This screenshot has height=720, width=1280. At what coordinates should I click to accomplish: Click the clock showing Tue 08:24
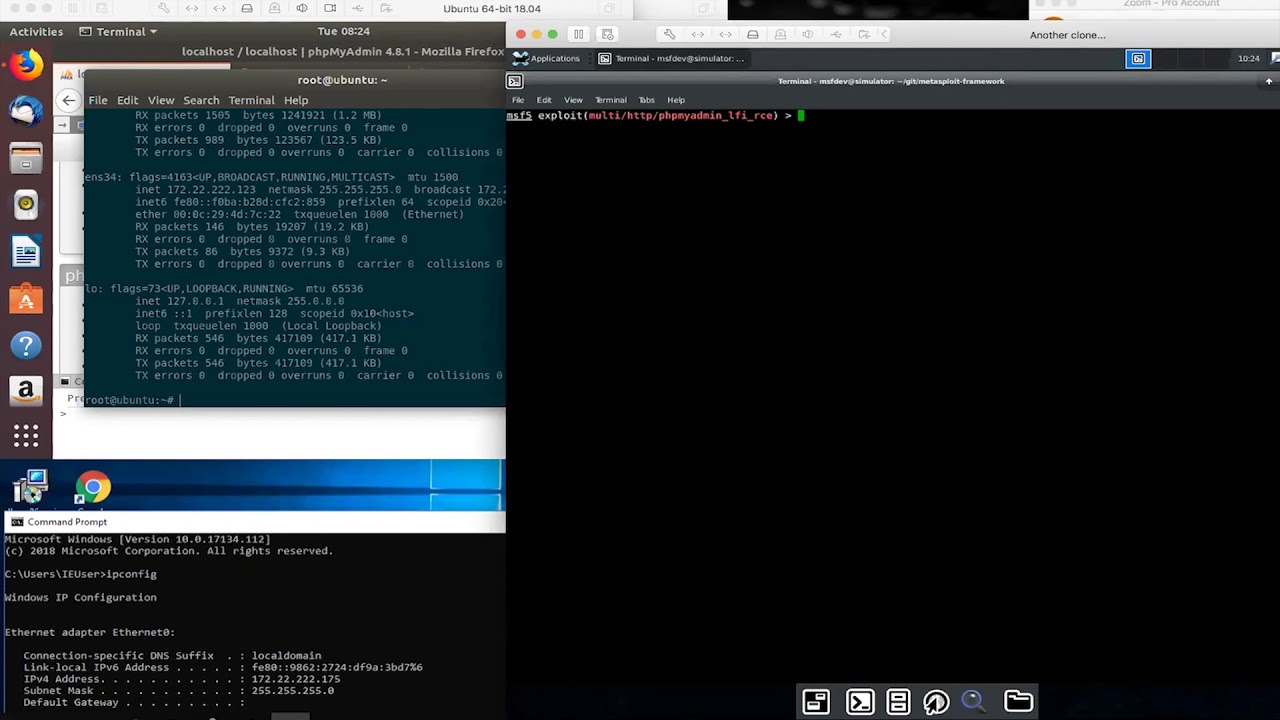(343, 31)
